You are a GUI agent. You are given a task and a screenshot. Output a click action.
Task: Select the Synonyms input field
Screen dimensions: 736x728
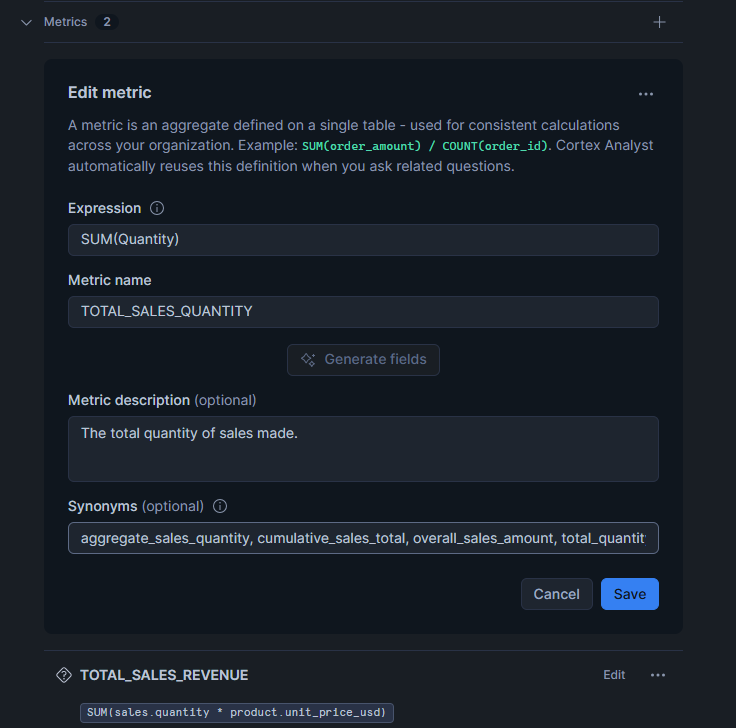363,538
